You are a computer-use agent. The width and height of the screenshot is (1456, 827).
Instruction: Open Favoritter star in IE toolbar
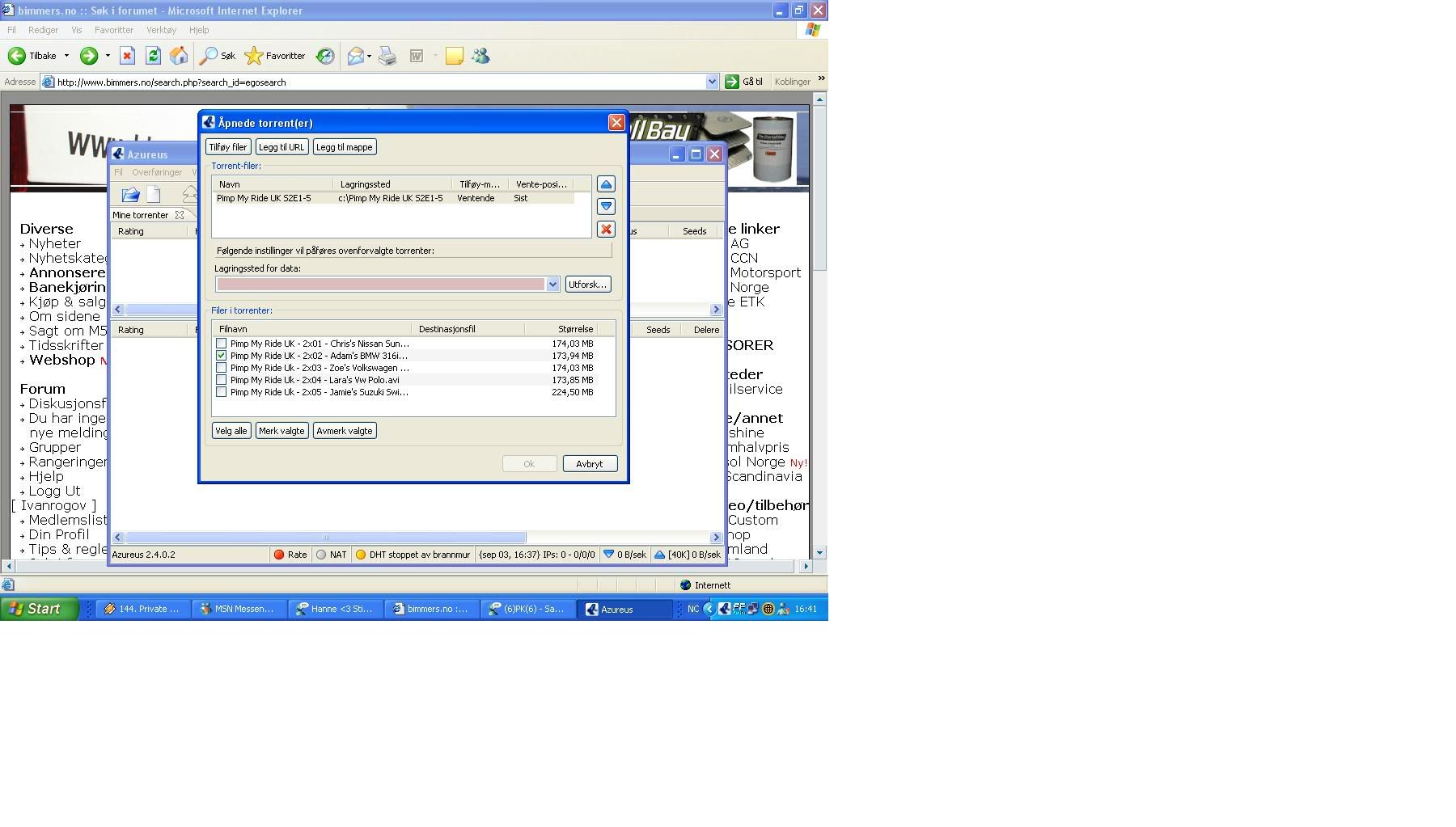275,56
